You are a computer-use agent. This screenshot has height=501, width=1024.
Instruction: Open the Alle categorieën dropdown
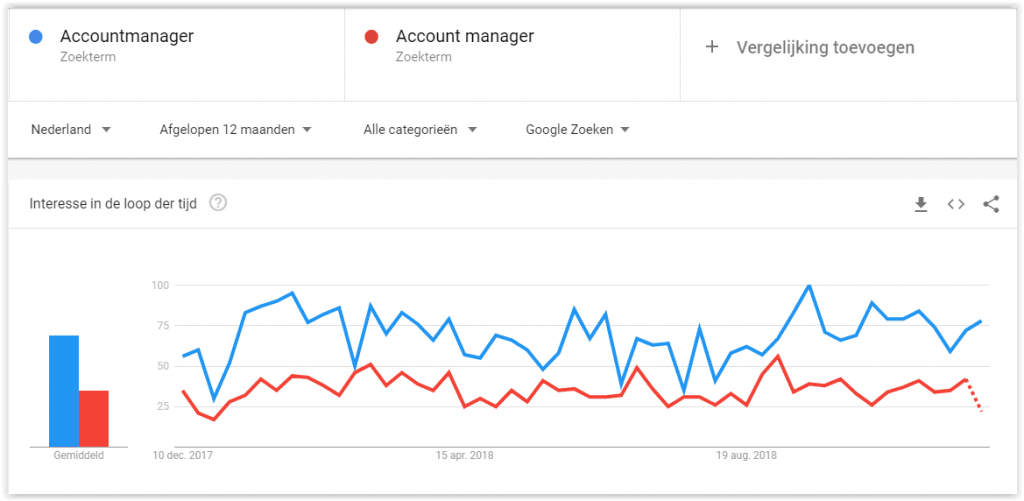[x=420, y=129]
